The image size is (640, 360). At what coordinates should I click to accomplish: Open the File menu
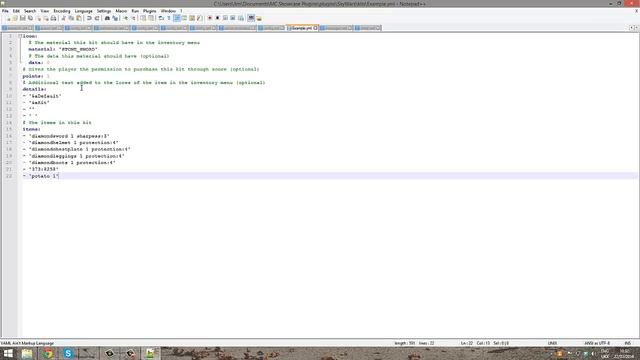click(x=5, y=11)
